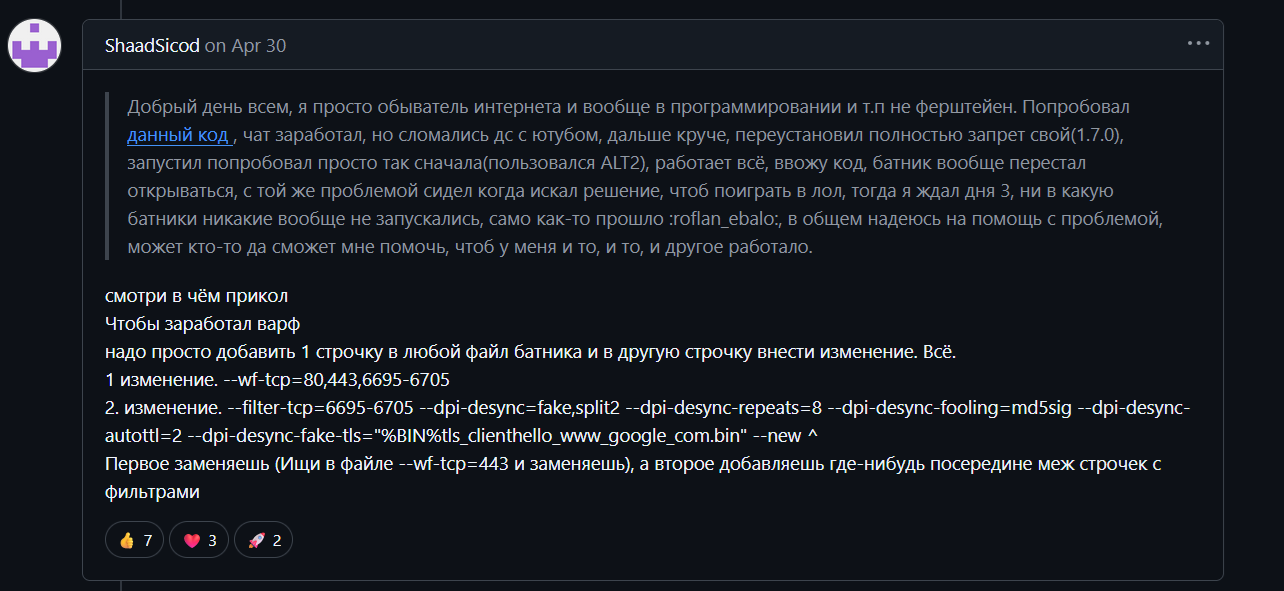Toggle the rocket reaction with 2 votes
The height and width of the screenshot is (591, 1284).
point(263,540)
